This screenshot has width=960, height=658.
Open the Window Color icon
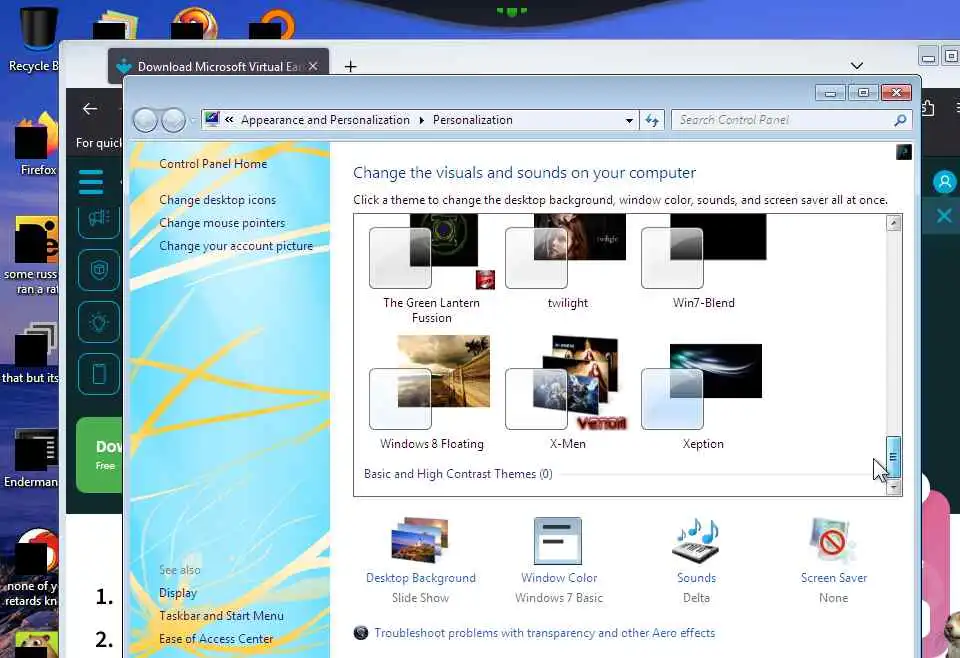(558, 540)
